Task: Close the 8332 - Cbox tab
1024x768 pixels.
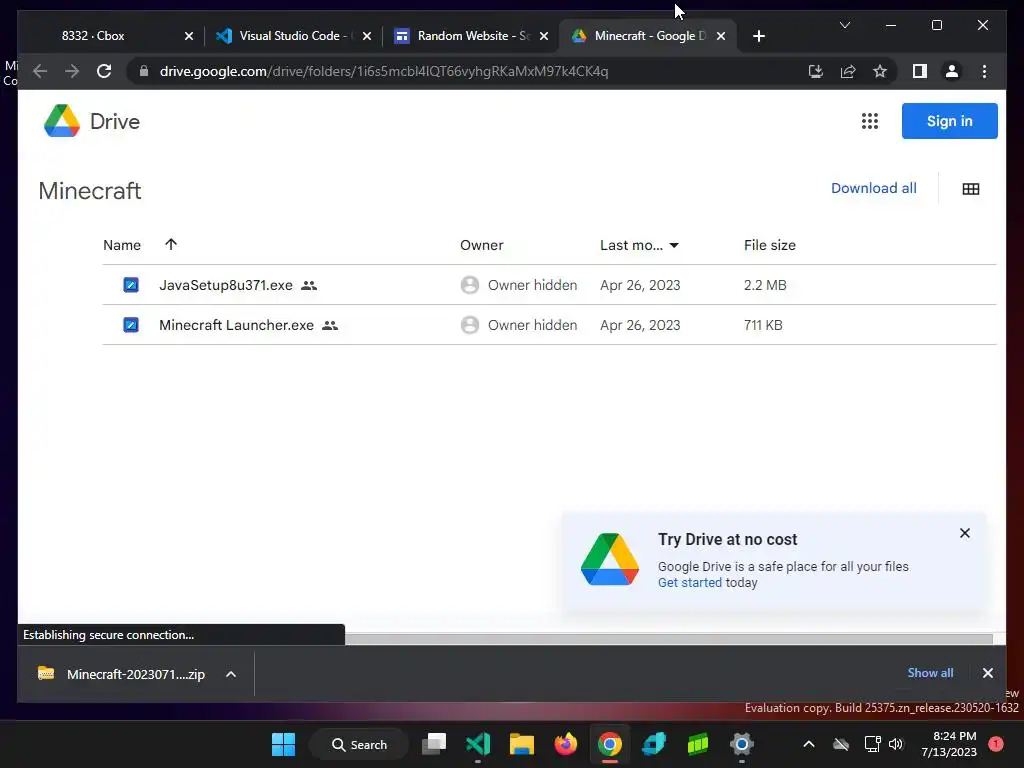Action: [x=189, y=36]
